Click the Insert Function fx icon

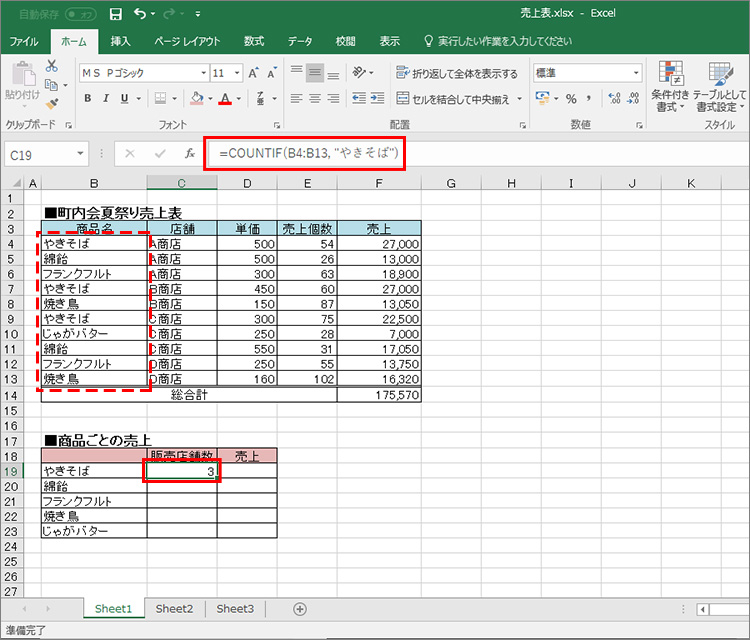[189, 154]
